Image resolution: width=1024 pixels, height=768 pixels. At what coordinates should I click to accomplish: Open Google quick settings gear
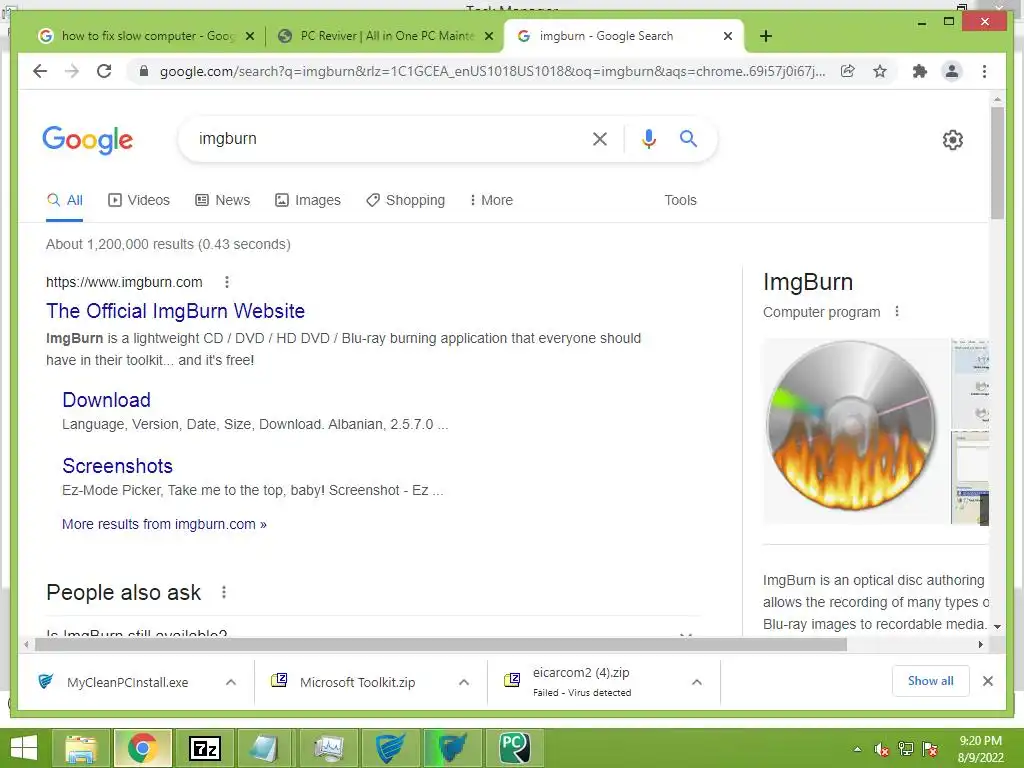point(953,140)
